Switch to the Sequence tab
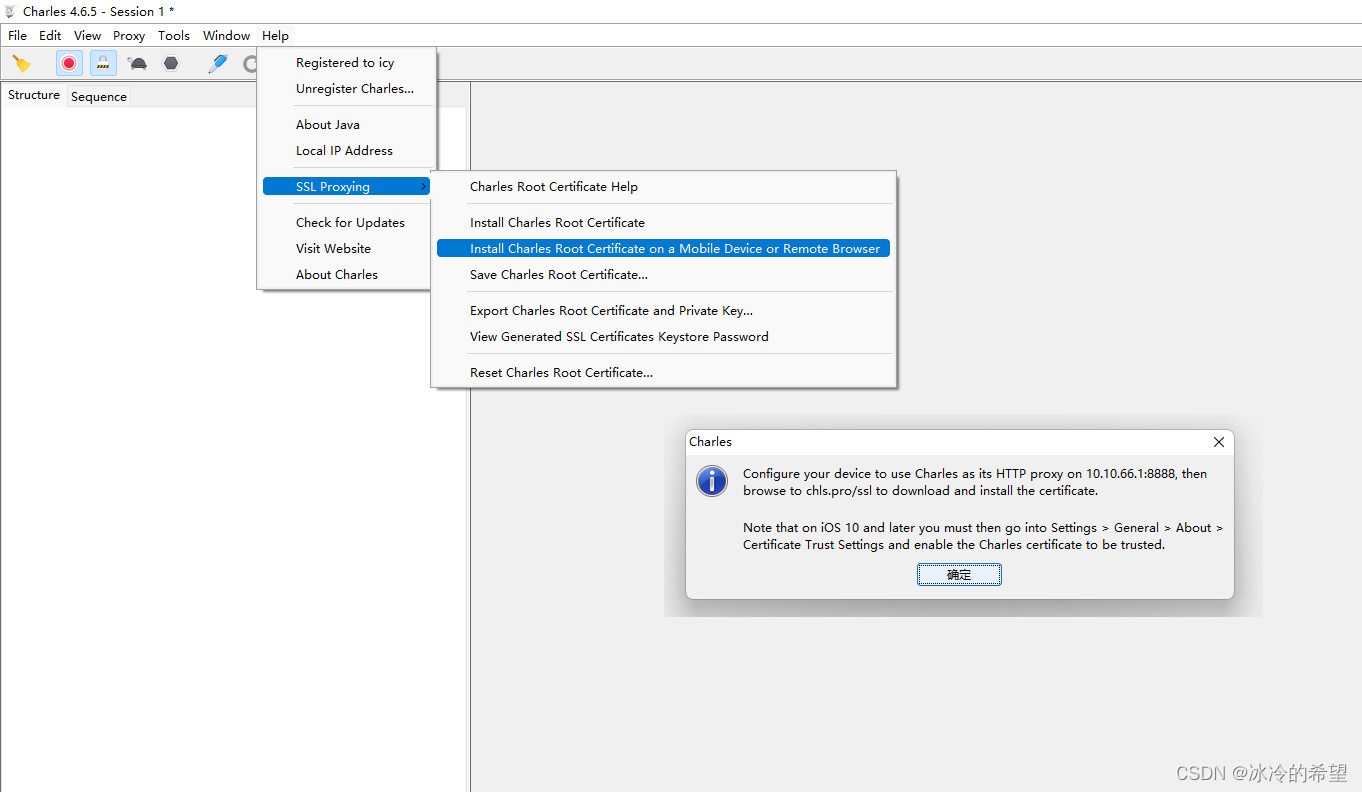 [99, 96]
